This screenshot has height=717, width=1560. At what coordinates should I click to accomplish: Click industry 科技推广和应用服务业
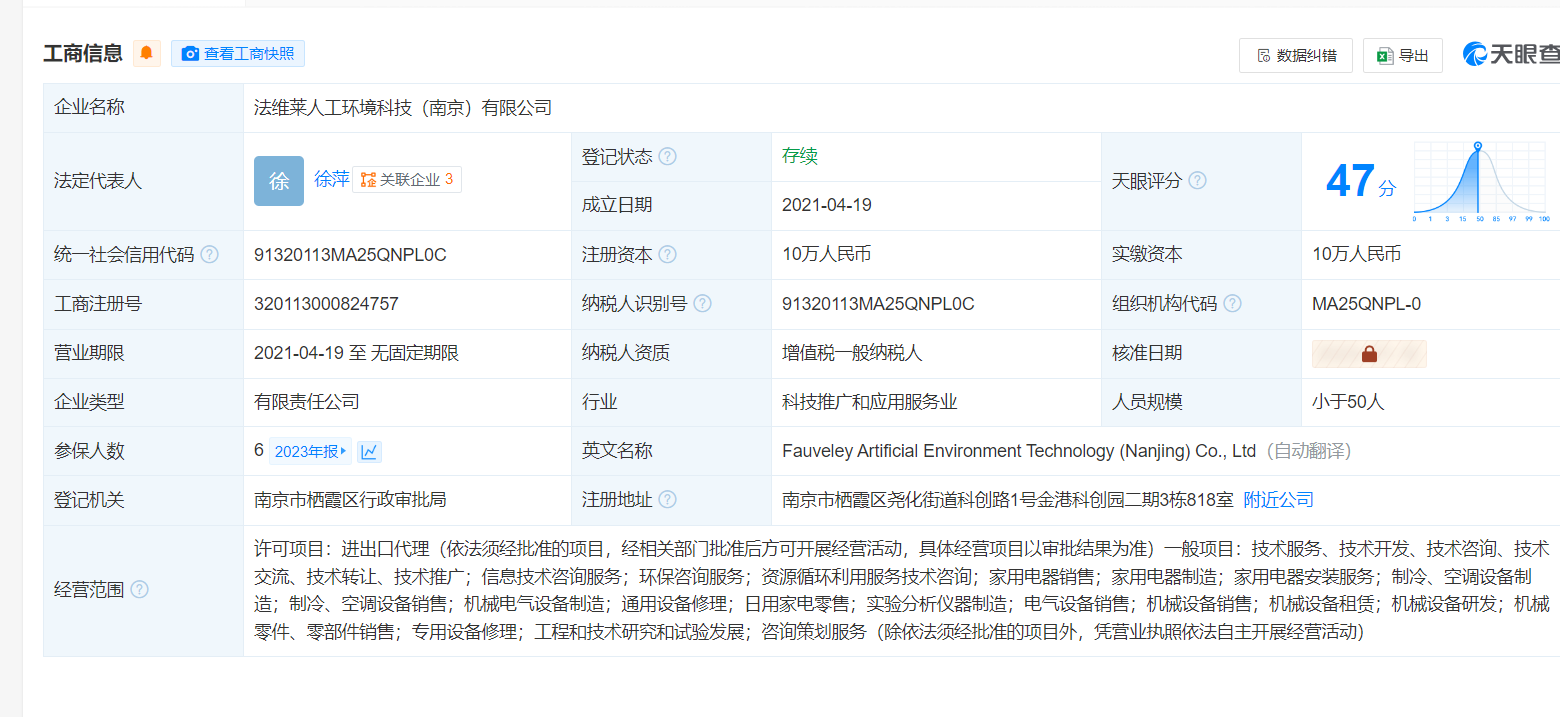(870, 402)
